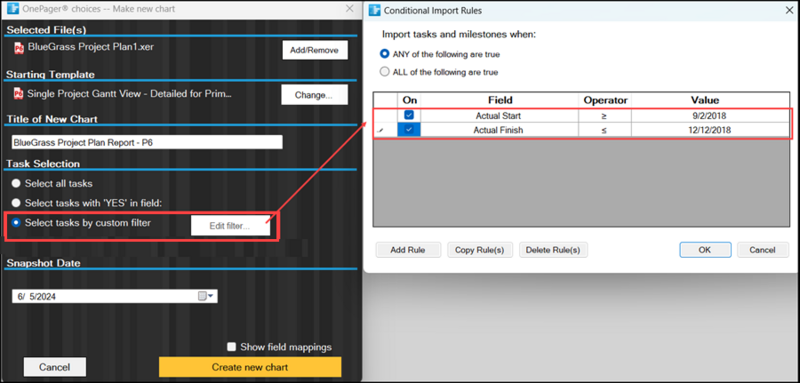The width and height of the screenshot is (800, 383).
Task: Click the OnePager title bar icon
Action: (13, 9)
